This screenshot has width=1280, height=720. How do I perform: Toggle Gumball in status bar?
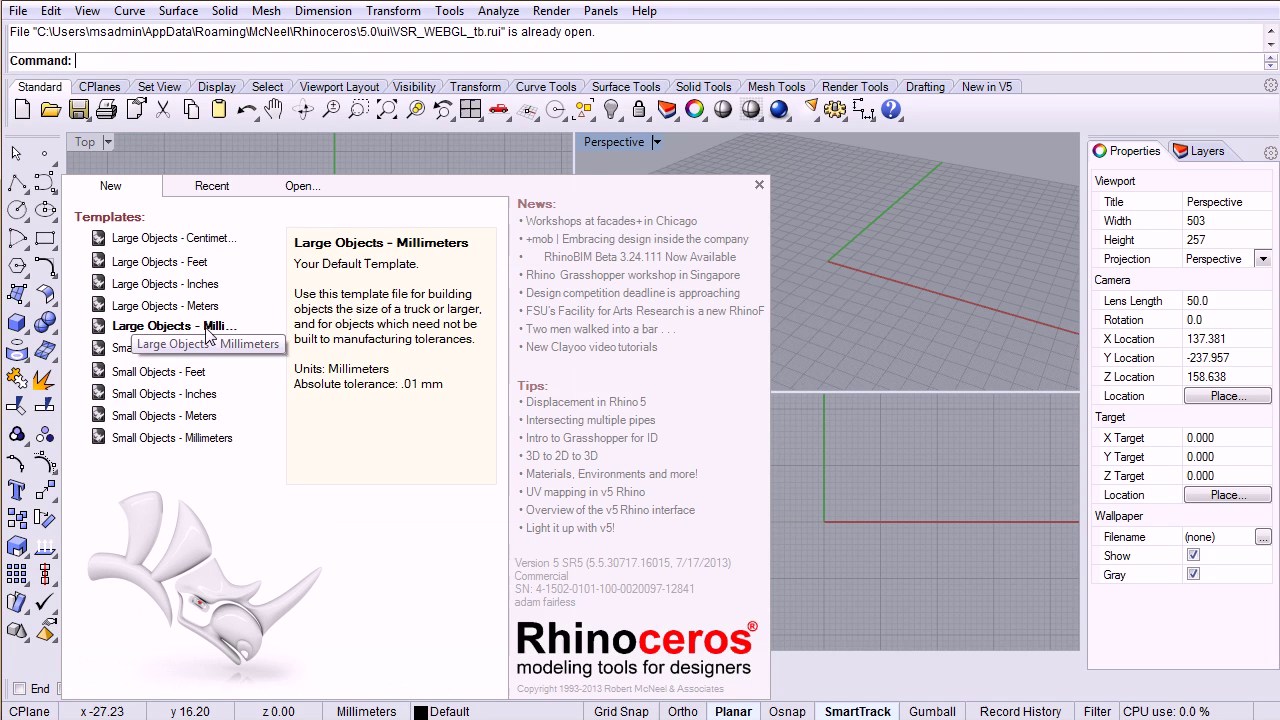point(932,712)
